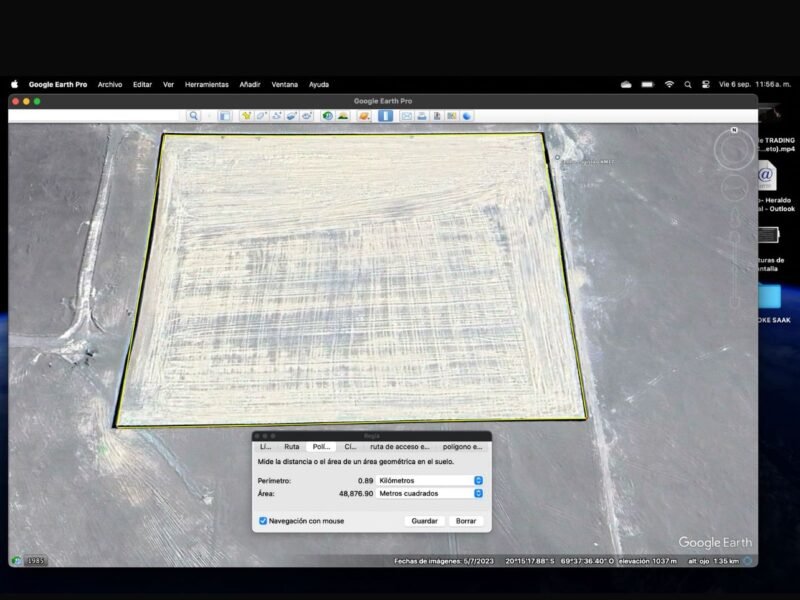Click the email envelope icon in the toolbar
This screenshot has height=600, width=800.
[x=407, y=116]
